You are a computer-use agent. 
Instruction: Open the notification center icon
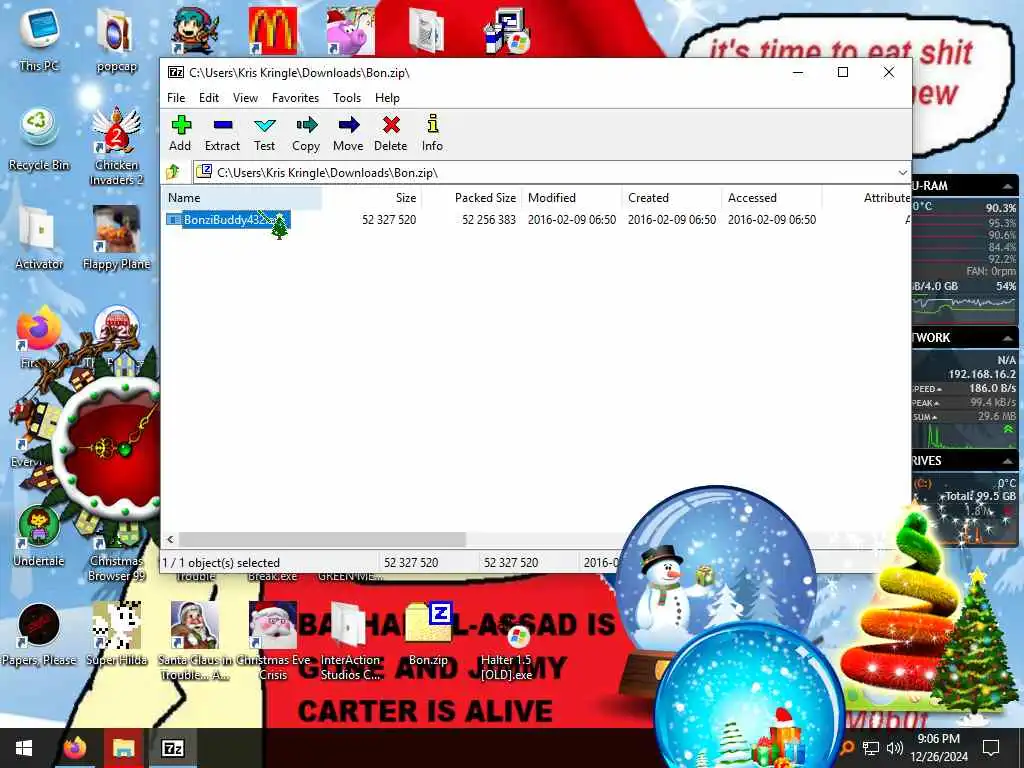pyautogui.click(x=991, y=748)
